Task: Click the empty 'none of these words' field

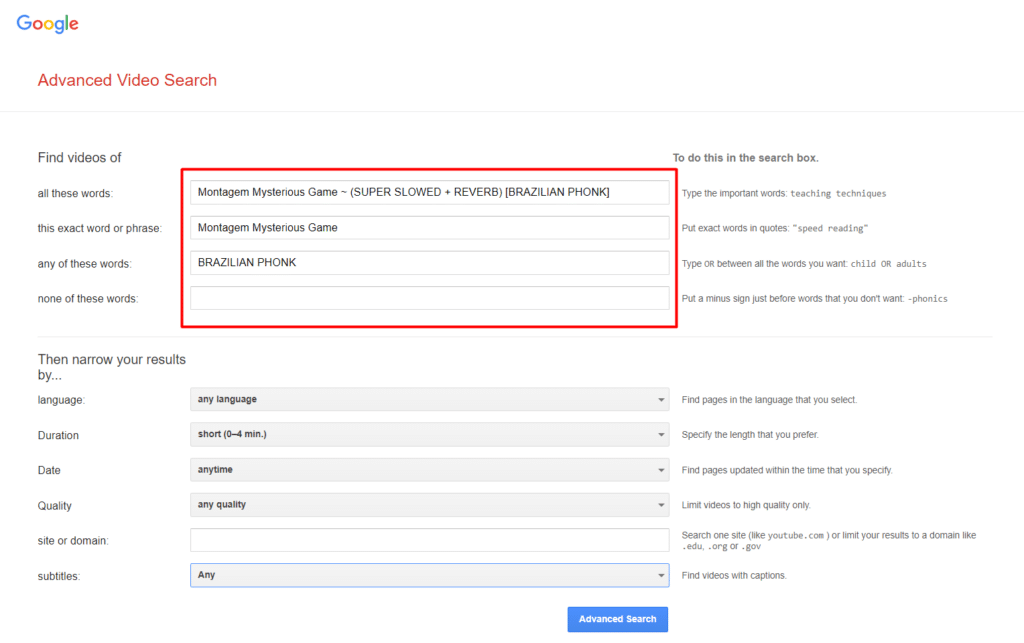Action: click(430, 298)
